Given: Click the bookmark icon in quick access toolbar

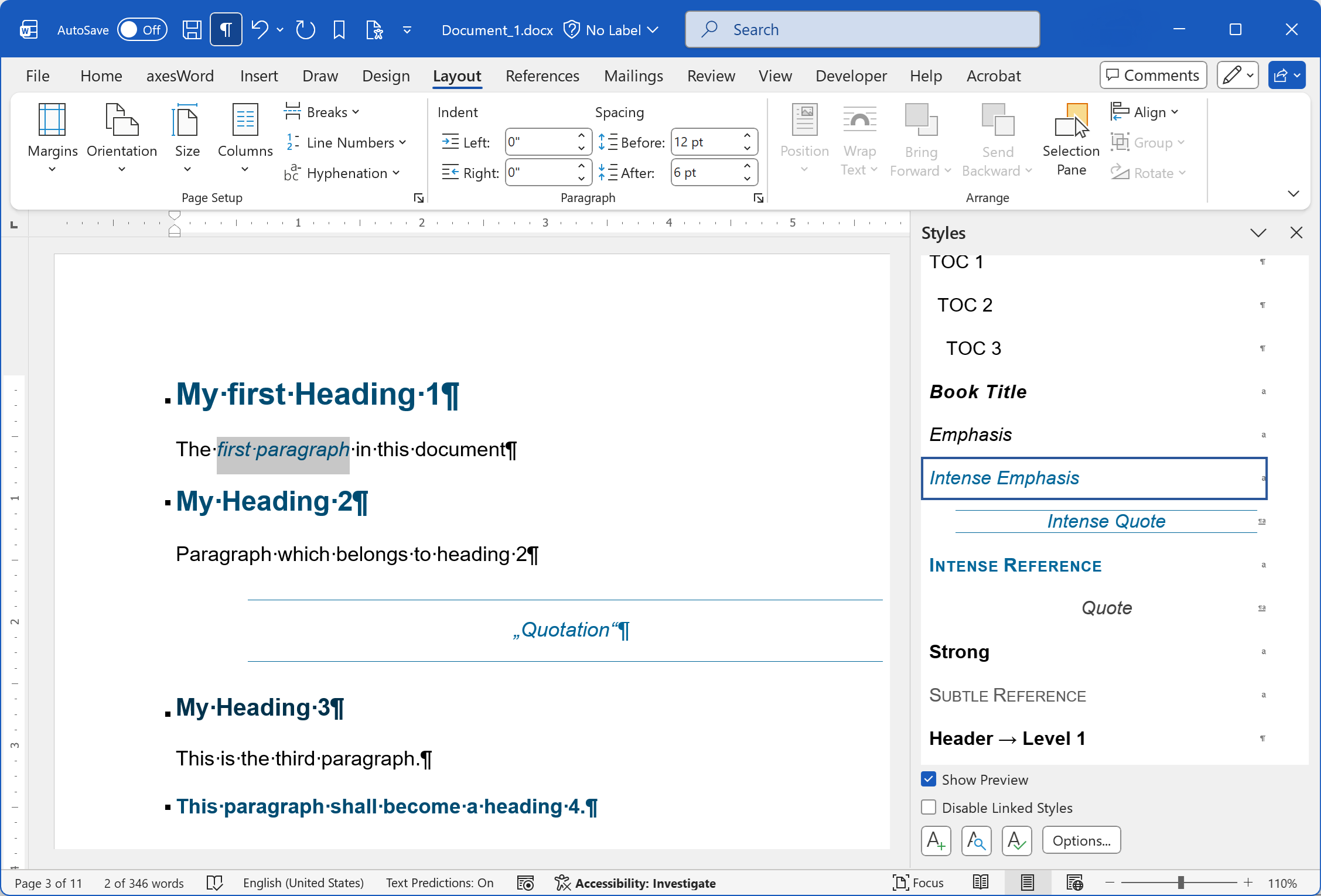Looking at the screenshot, I should pos(339,29).
